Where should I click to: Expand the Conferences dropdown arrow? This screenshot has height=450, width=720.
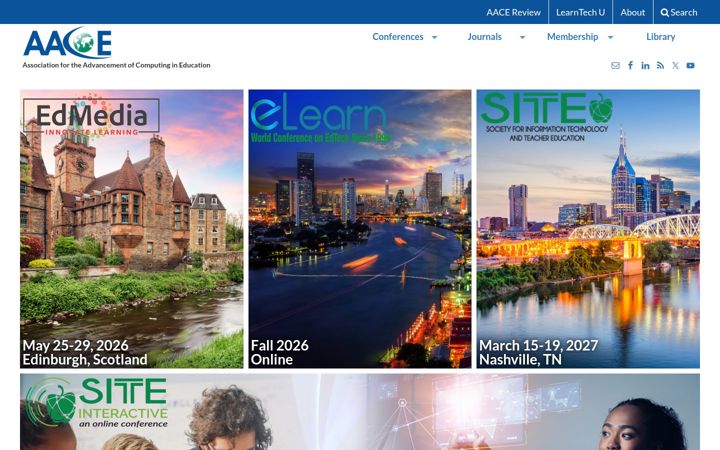tap(434, 37)
